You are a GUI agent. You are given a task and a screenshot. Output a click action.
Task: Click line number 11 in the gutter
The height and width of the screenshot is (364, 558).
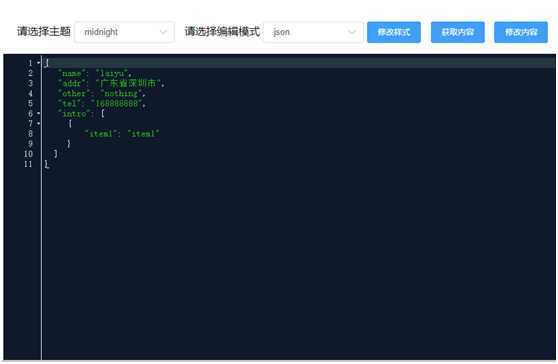coord(28,164)
